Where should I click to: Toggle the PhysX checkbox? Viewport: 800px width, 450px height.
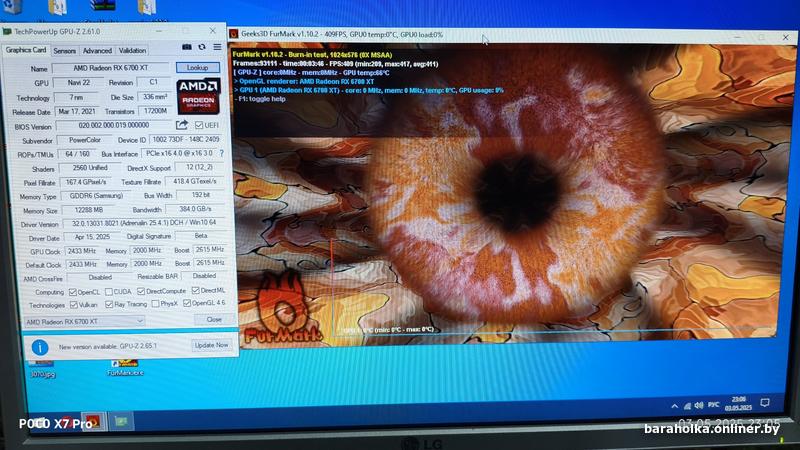[155, 304]
